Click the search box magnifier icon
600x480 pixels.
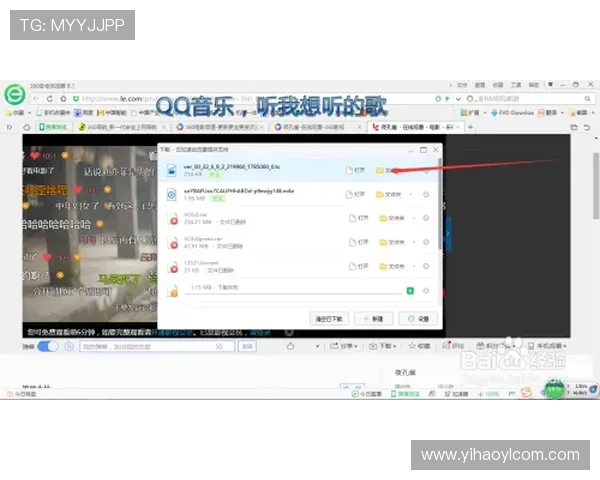587,99
